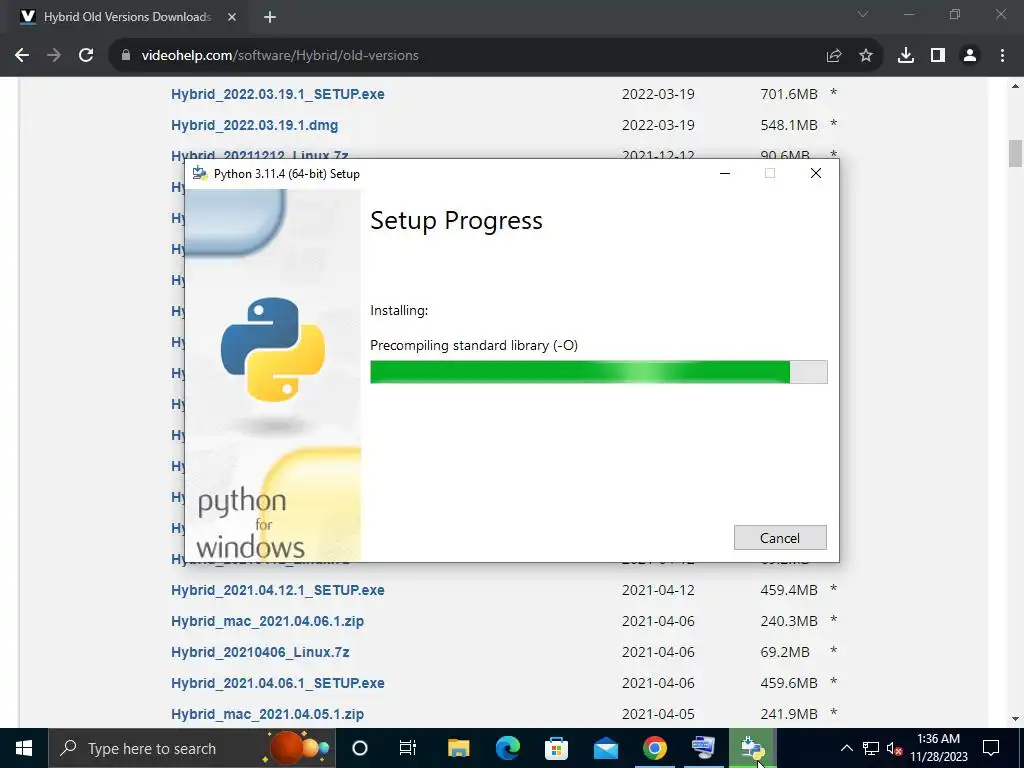Open File Explorer from taskbar
This screenshot has height=768, width=1024.
click(x=458, y=748)
